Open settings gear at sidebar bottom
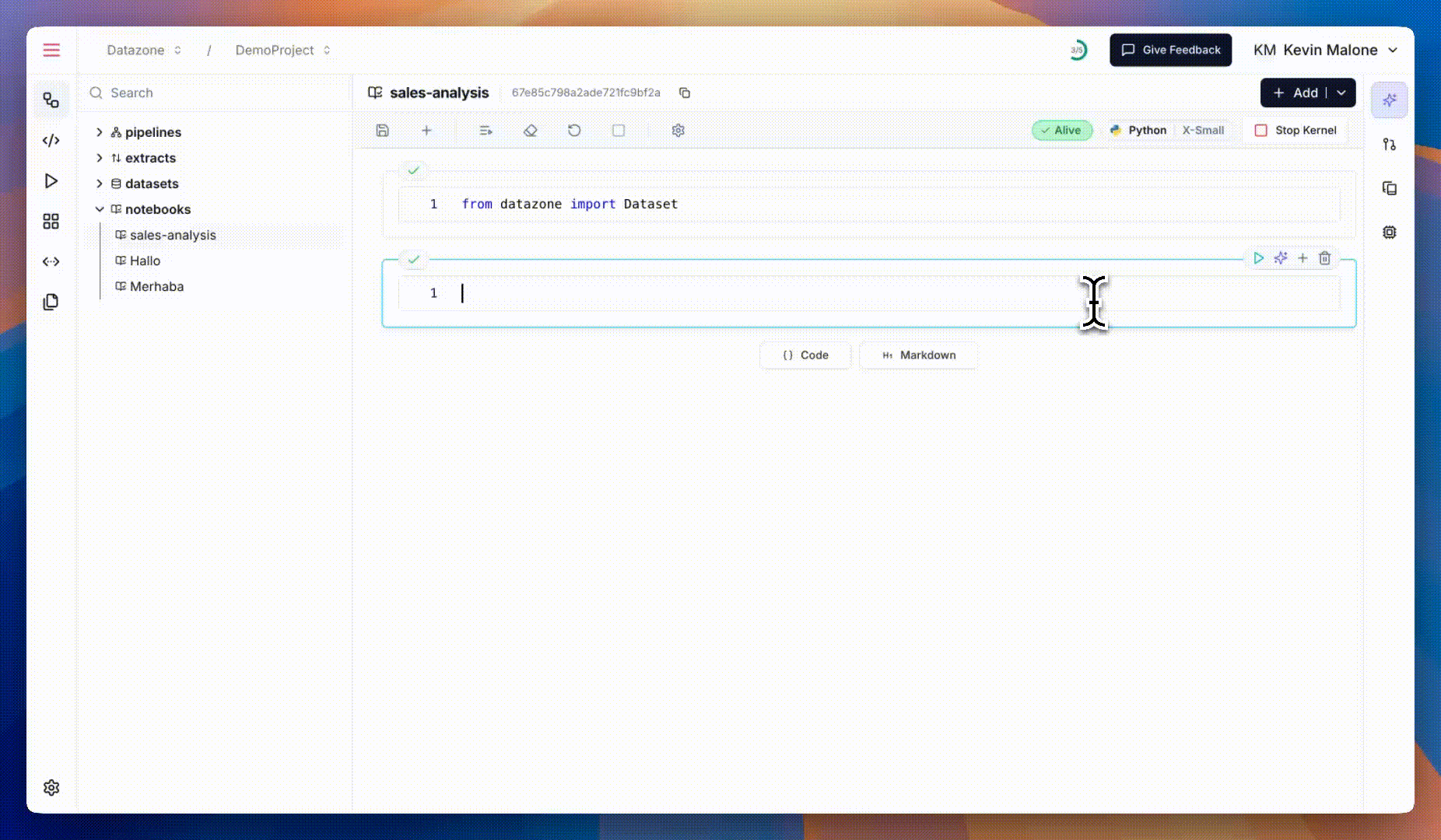The height and width of the screenshot is (840, 1441). tap(51, 788)
